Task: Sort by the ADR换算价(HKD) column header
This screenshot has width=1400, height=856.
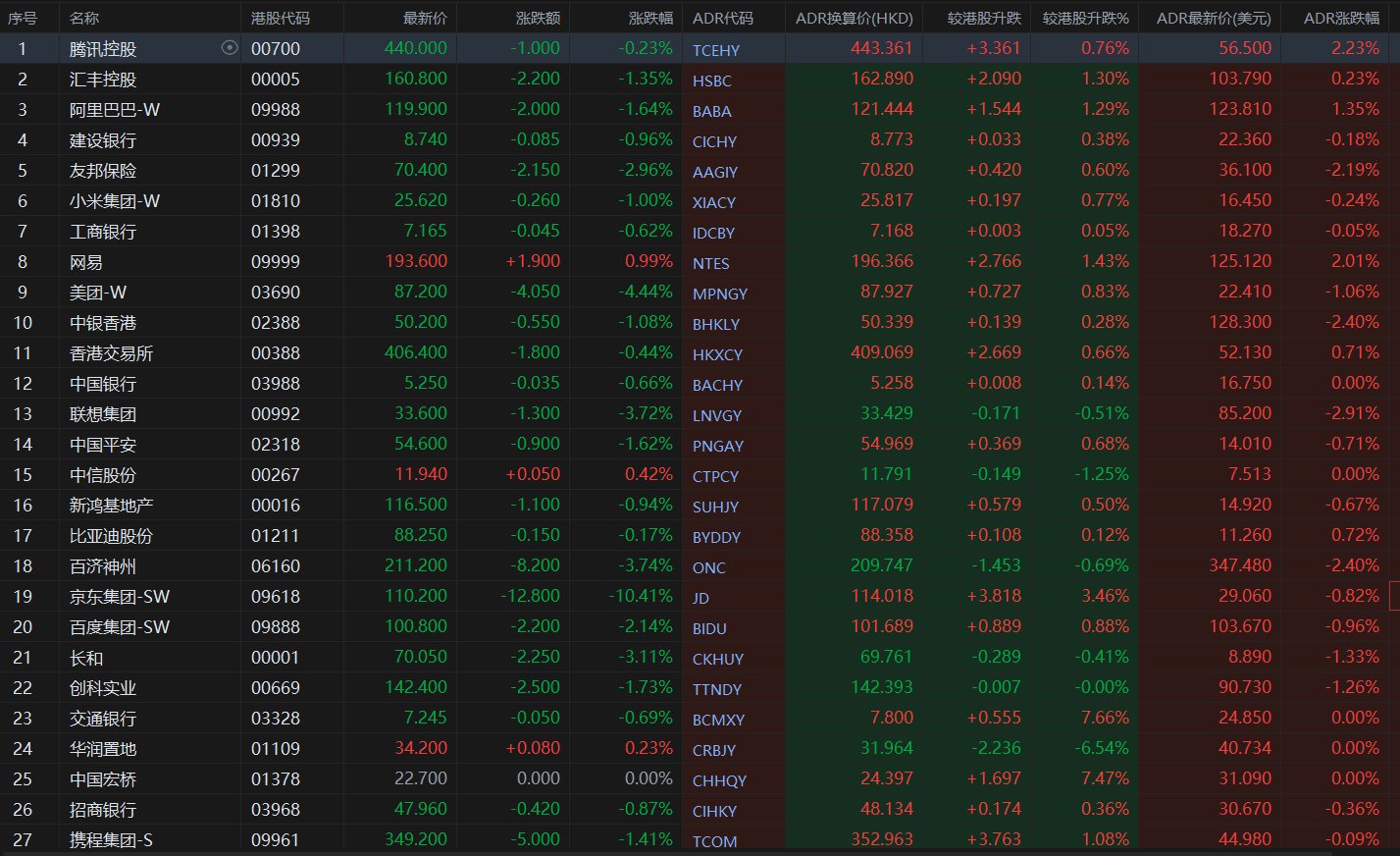Action: [855, 18]
